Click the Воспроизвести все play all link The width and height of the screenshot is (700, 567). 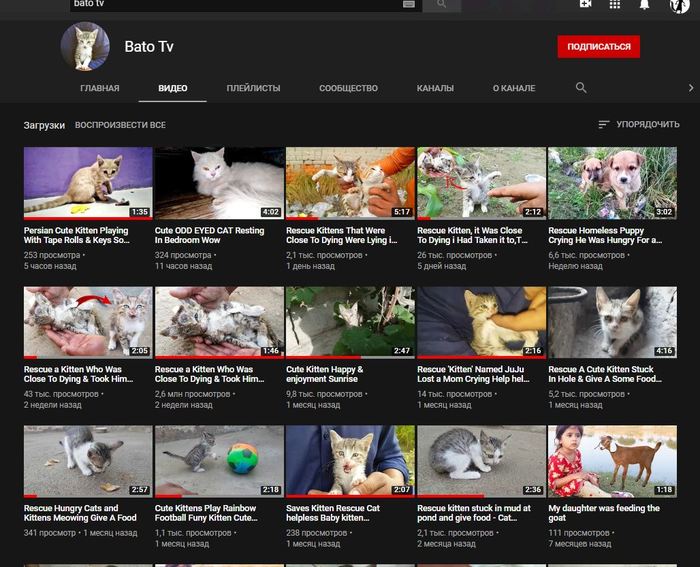(x=120, y=125)
